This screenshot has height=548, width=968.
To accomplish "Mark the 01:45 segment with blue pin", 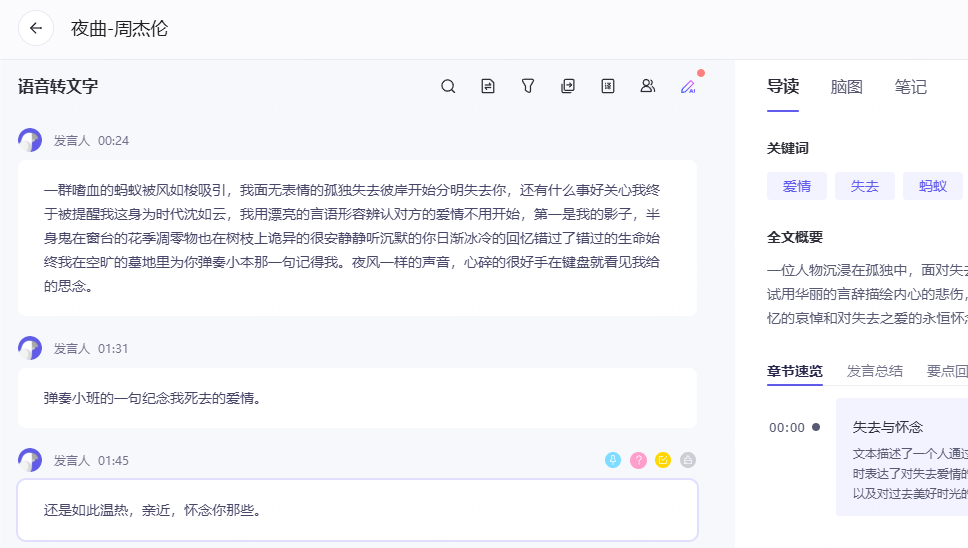I will click(x=613, y=460).
